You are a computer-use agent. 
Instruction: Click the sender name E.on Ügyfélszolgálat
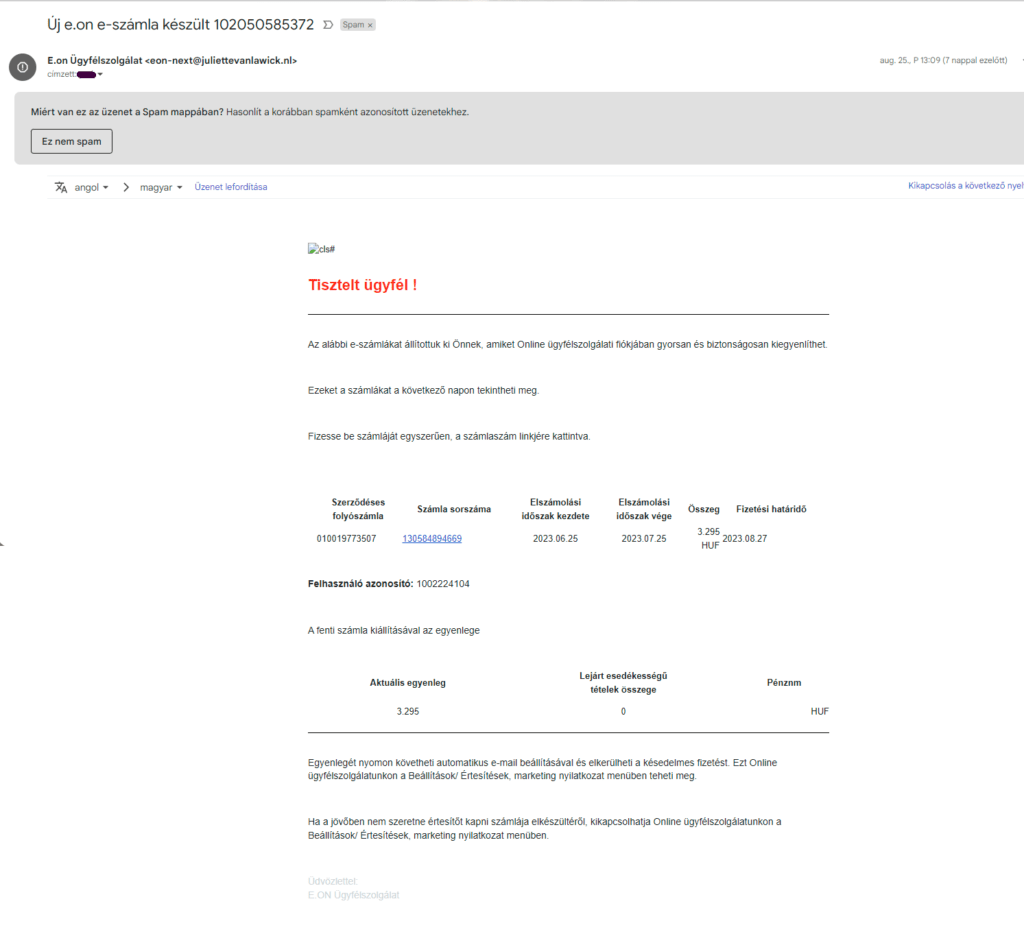[94, 60]
